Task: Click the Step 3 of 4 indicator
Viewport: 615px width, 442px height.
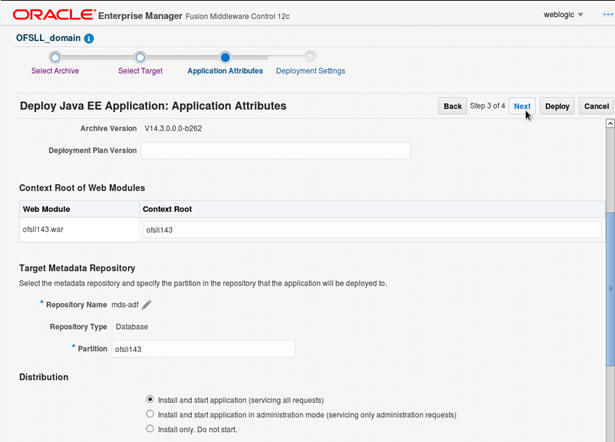Action: [488, 106]
